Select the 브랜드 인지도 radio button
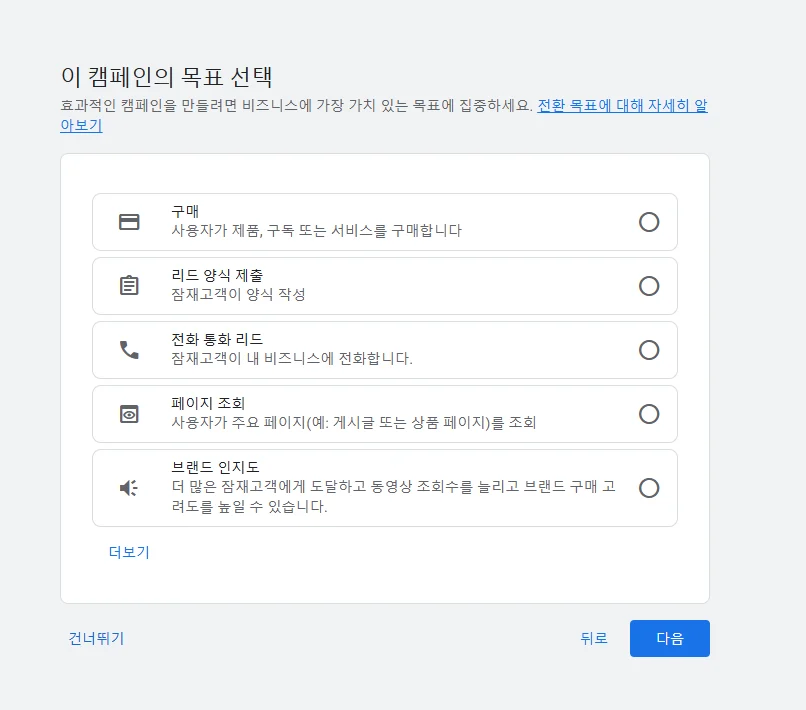 tap(649, 488)
